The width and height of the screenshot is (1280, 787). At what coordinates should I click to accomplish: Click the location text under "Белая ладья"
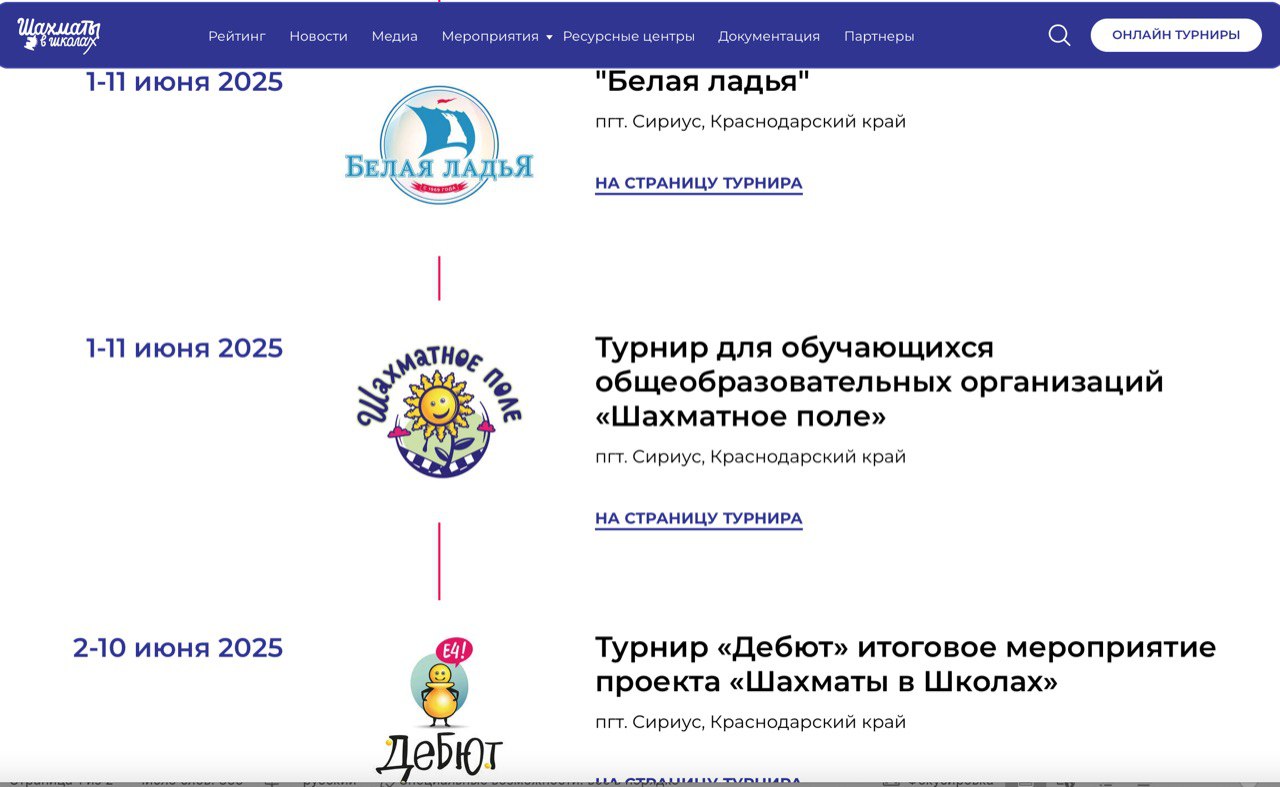click(x=751, y=122)
